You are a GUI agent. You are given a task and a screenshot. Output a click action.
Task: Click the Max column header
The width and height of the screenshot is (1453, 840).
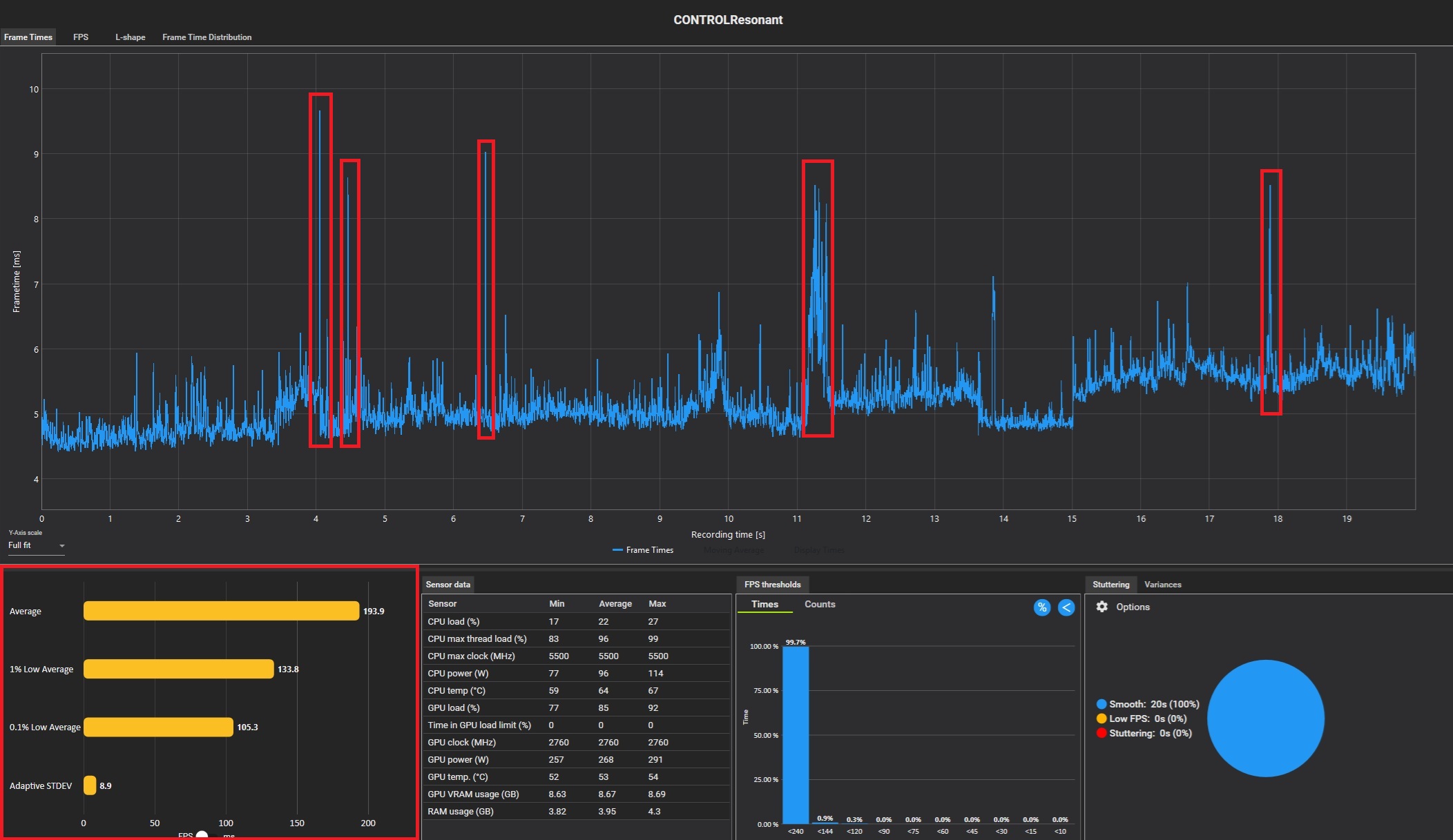click(657, 603)
